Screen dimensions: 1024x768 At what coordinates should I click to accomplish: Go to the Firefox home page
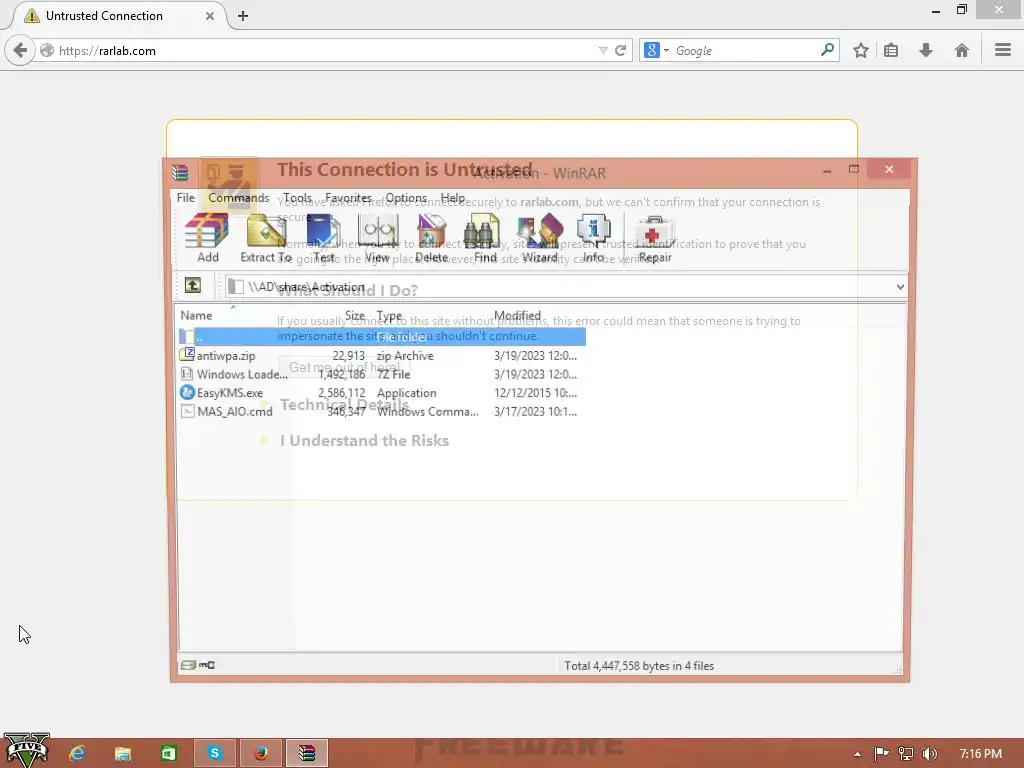[x=961, y=50]
